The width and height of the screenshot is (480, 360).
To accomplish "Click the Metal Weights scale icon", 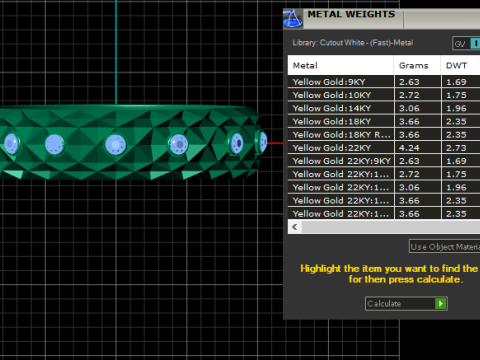I will (x=293, y=19).
